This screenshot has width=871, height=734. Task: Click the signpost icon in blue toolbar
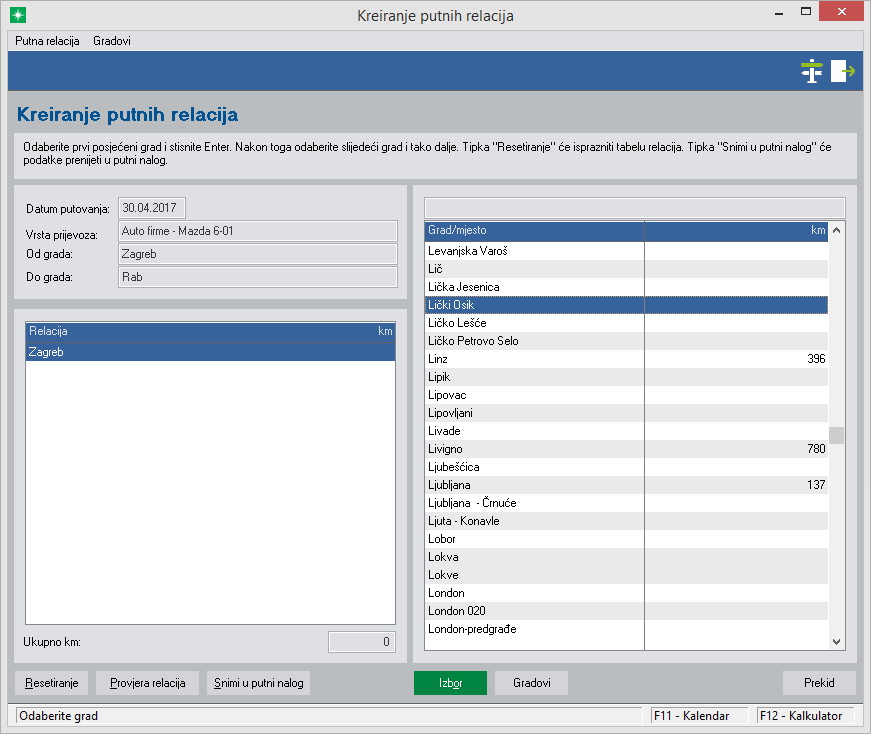point(811,71)
